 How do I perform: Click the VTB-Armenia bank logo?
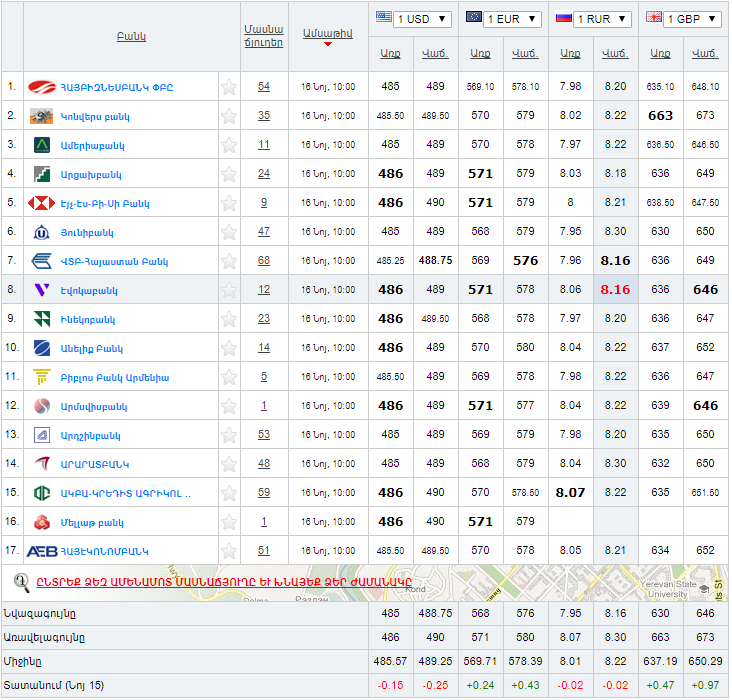[x=42, y=261]
